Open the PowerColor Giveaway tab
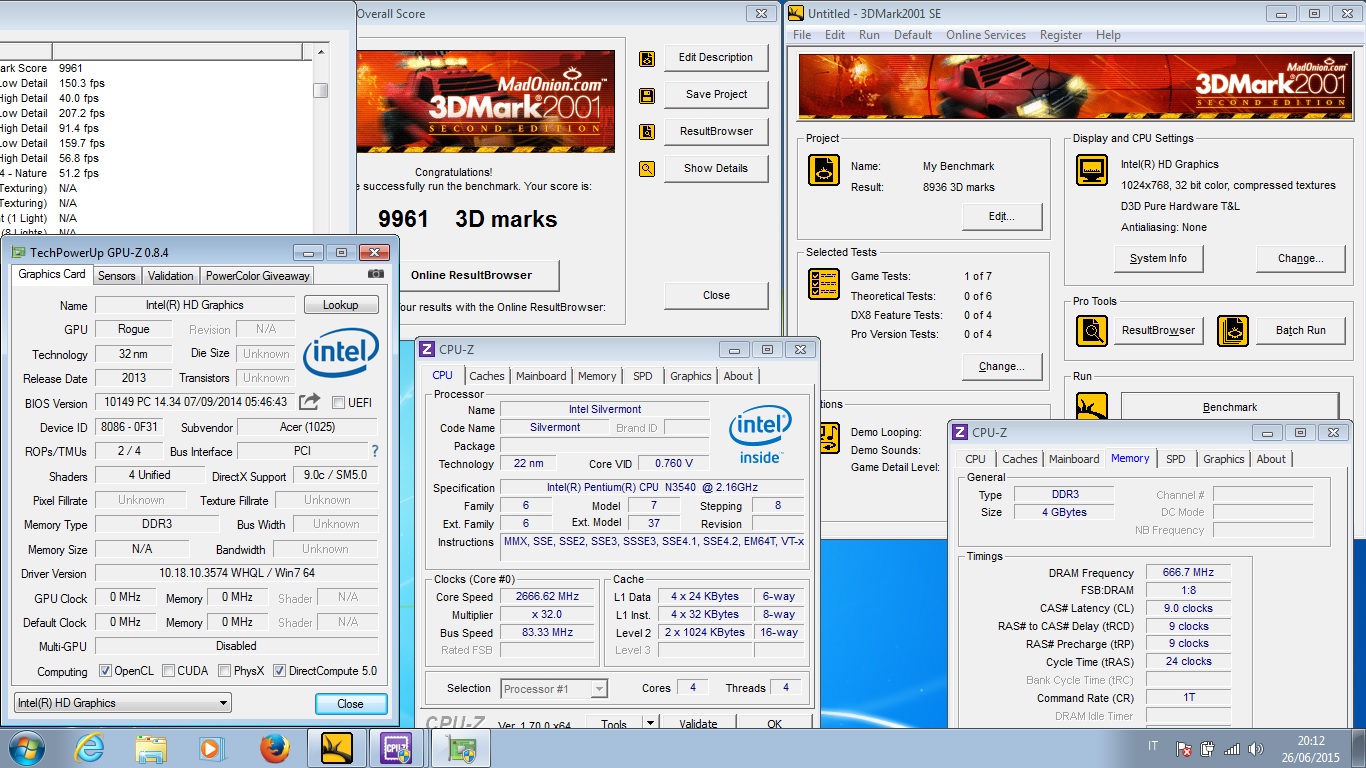 pos(258,276)
